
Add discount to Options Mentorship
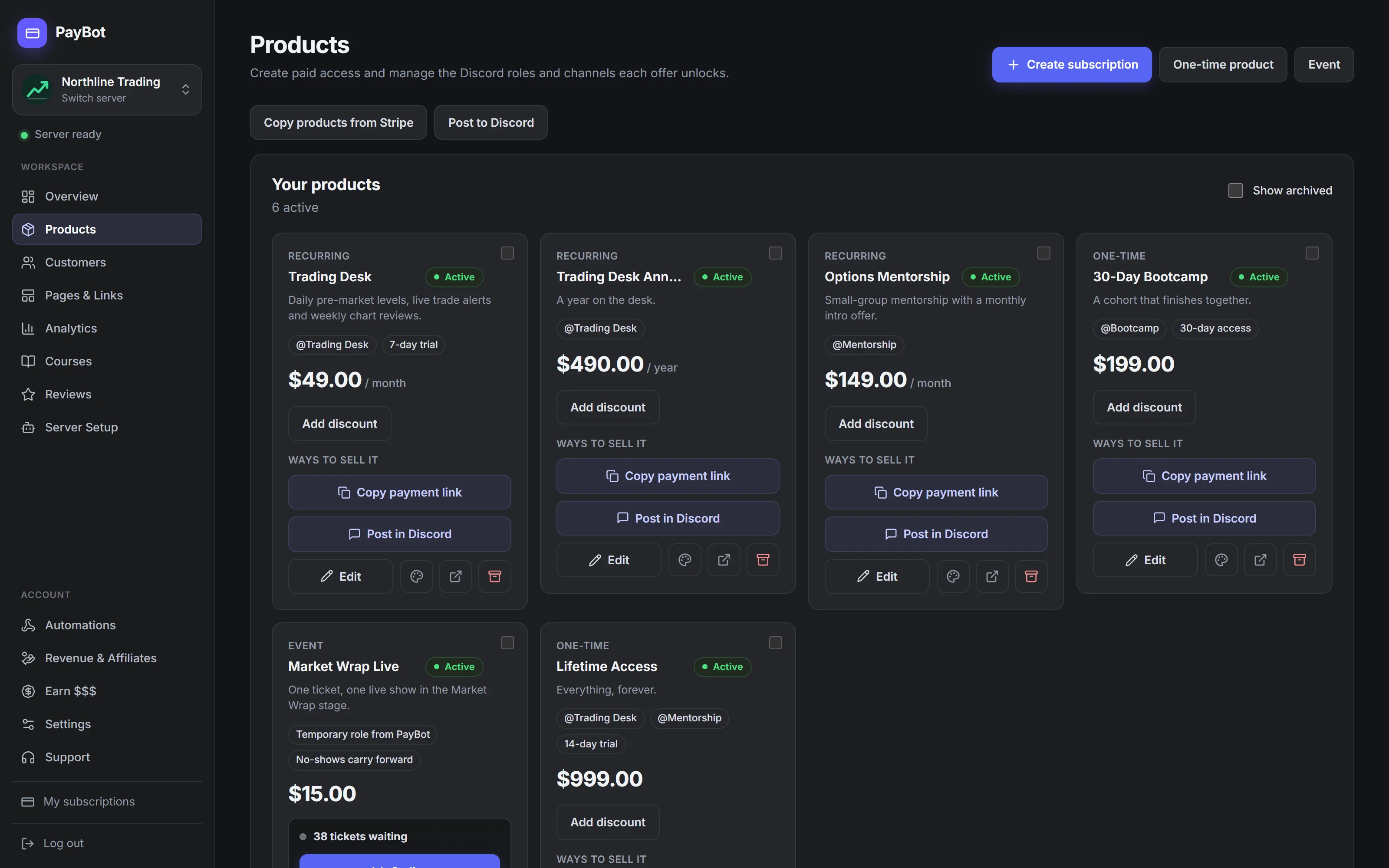point(876,424)
